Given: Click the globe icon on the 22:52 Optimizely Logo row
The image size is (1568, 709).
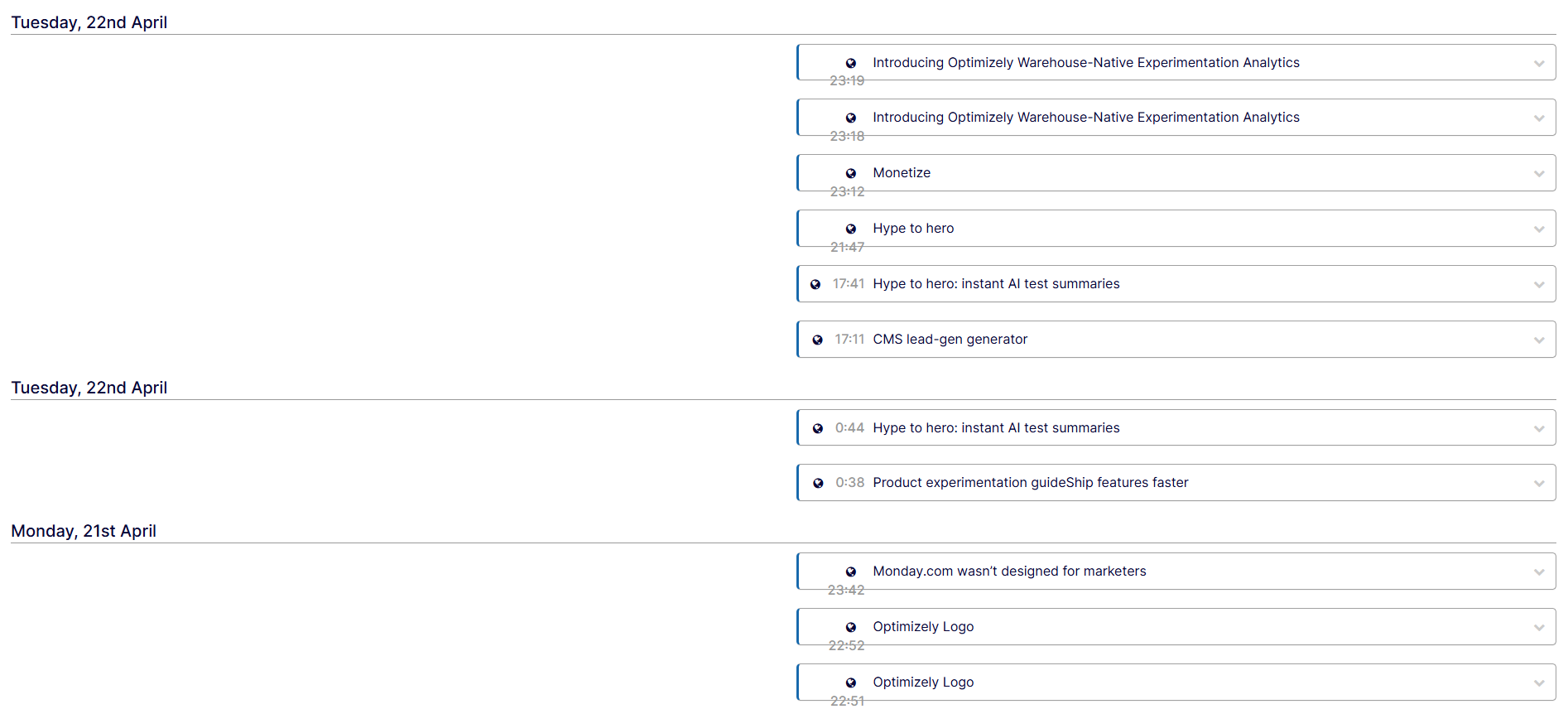Looking at the screenshot, I should tap(850, 627).
